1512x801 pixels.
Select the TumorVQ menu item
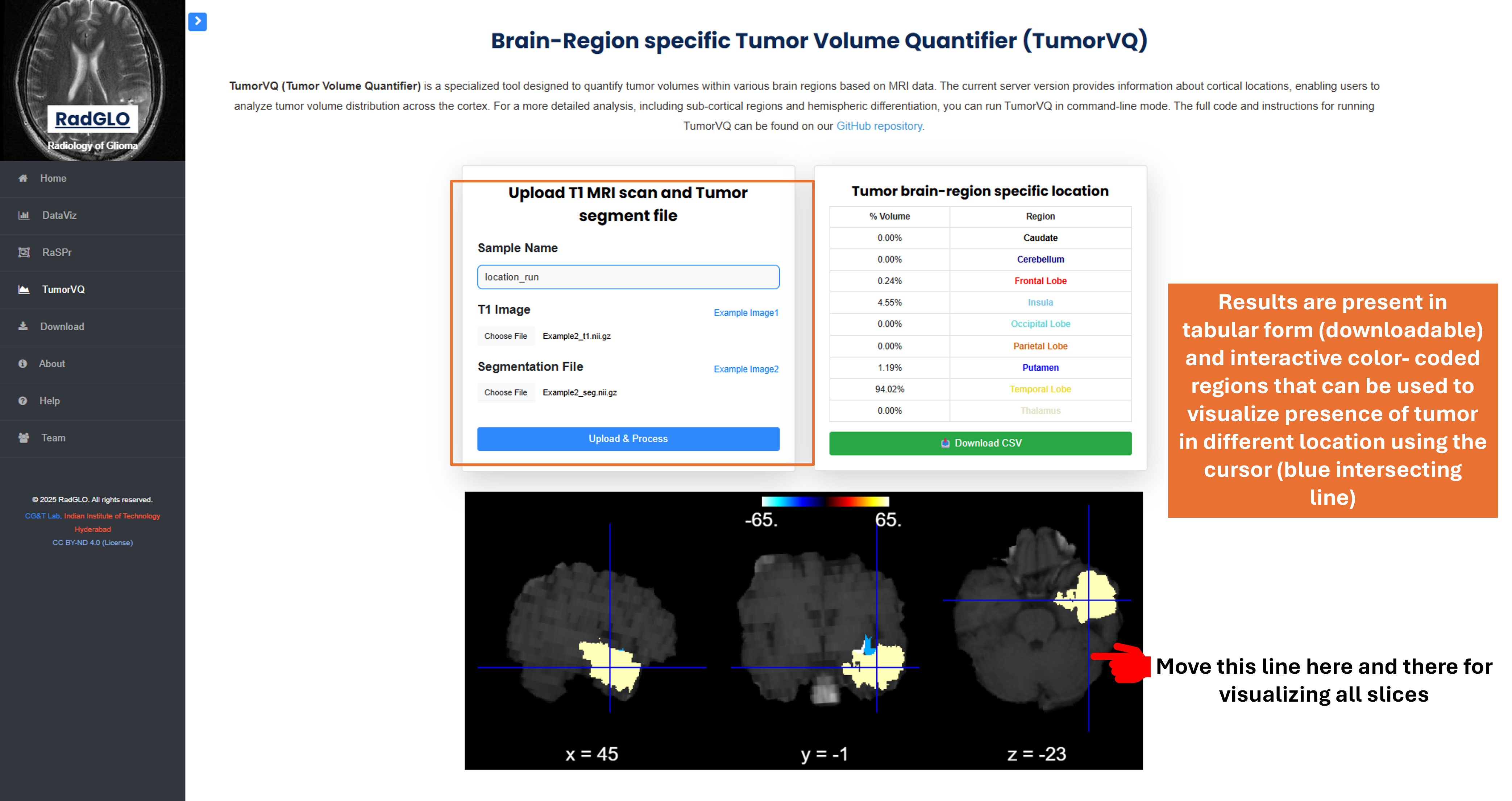click(x=93, y=289)
